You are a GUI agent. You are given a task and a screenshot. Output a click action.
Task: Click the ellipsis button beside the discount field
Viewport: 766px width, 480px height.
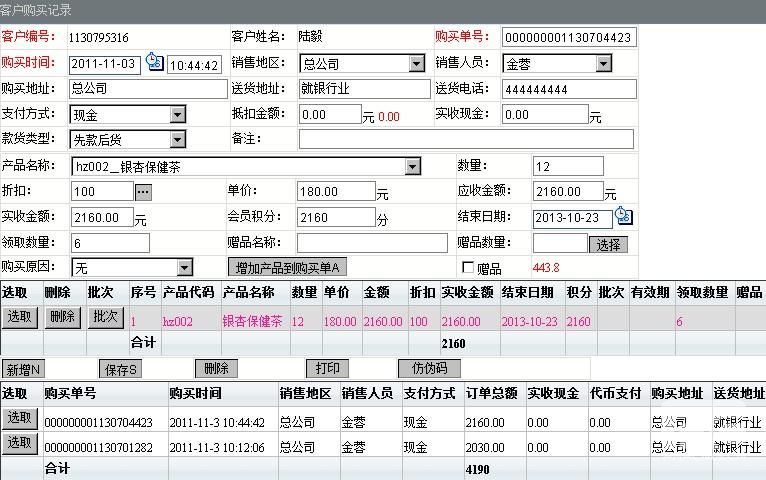(143, 191)
